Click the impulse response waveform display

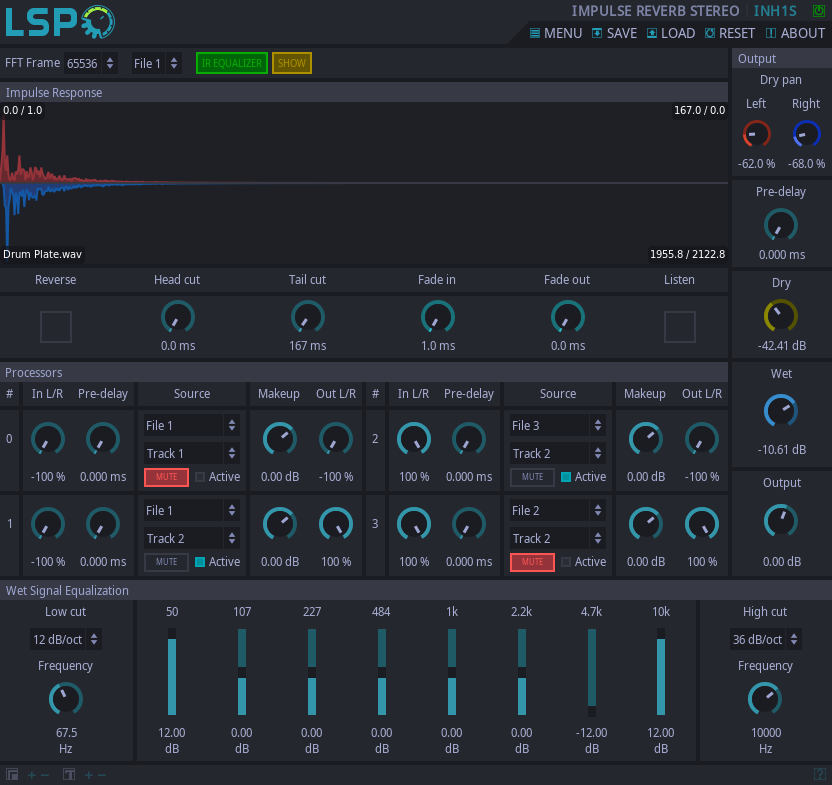click(x=364, y=183)
